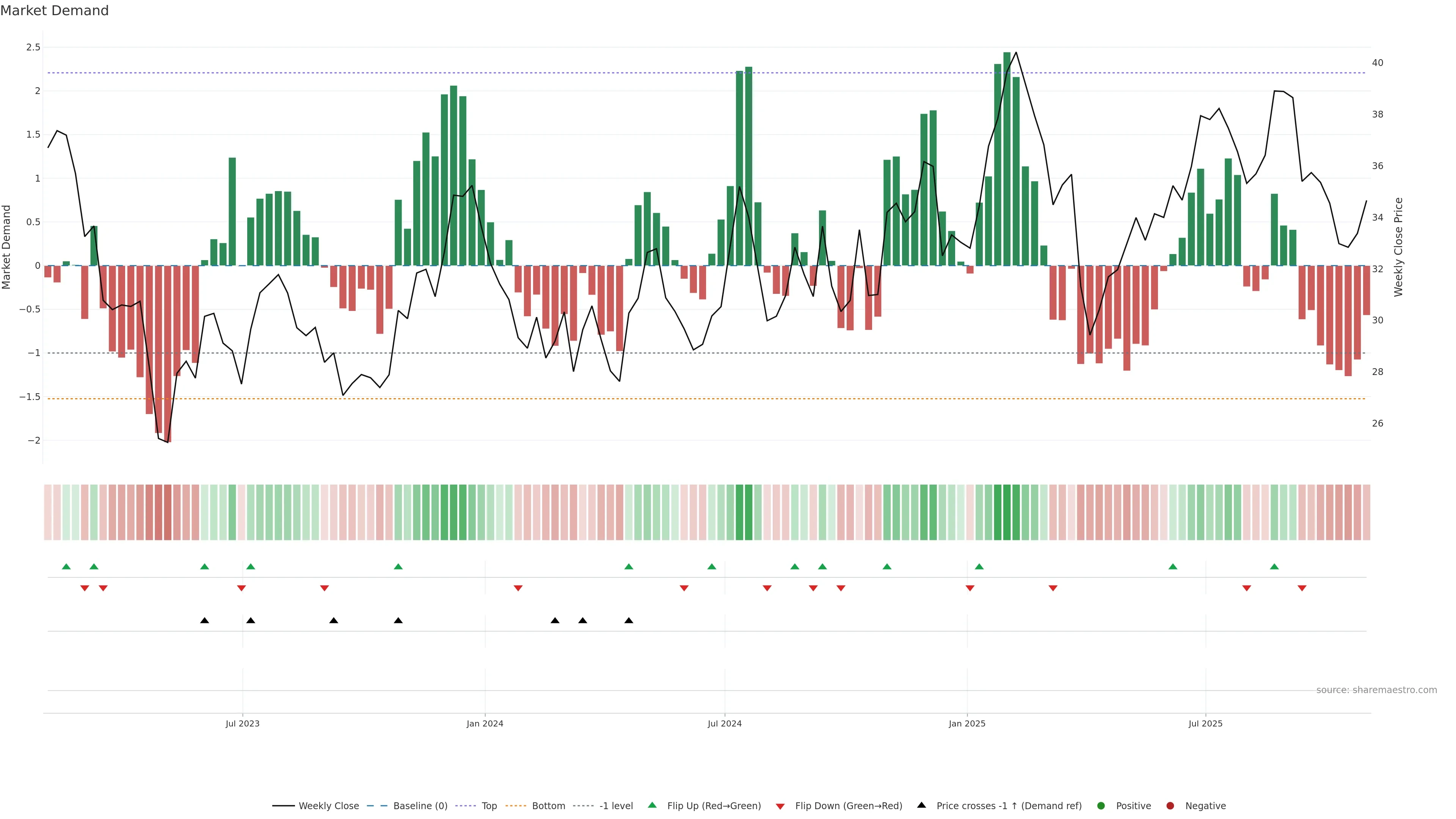Viewport: 1456px width, 819px height.
Task: Click the Weekly Close Price axis title
Action: [1398, 247]
